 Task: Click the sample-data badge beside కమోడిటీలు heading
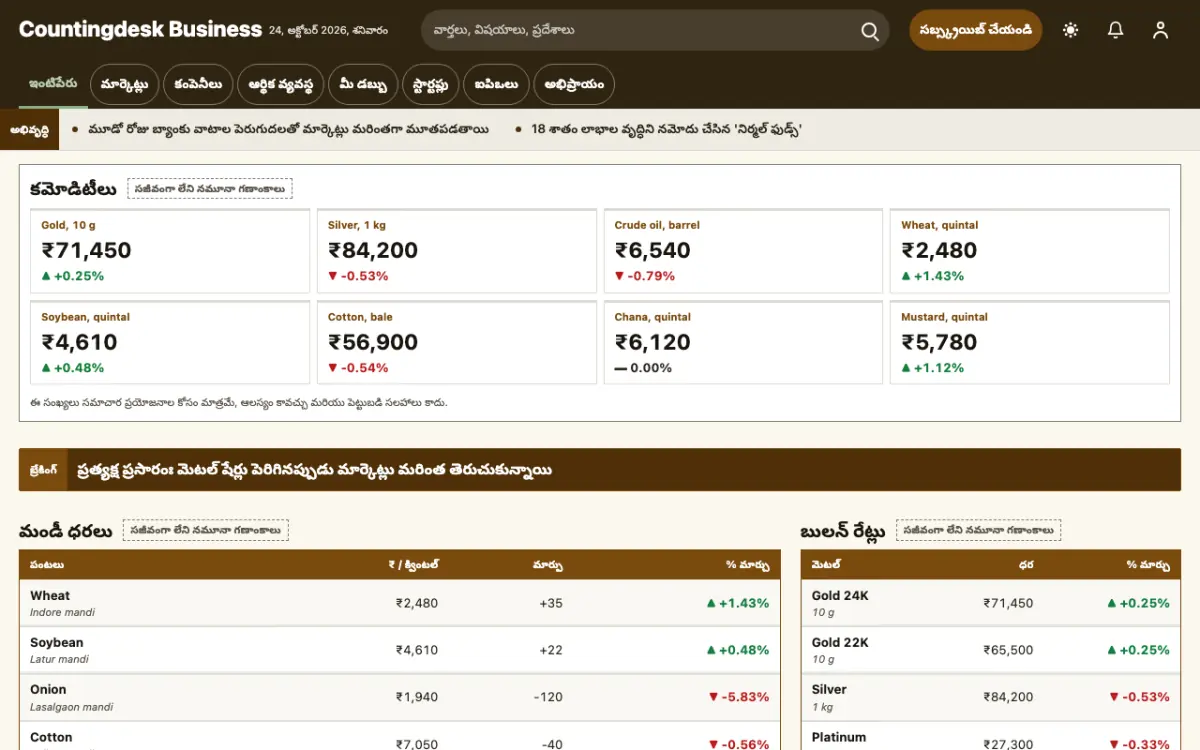tap(210, 189)
